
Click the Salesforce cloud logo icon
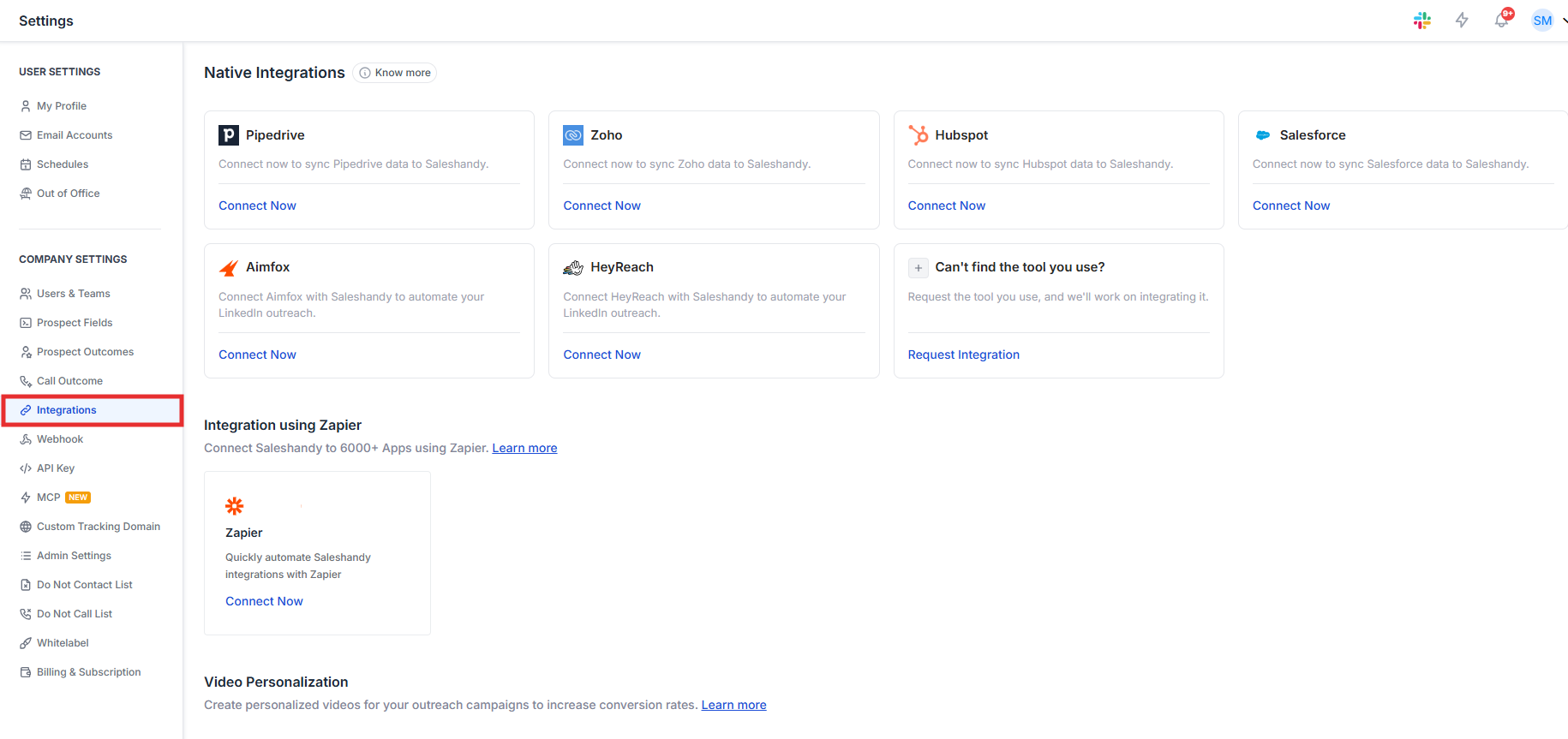point(1263,135)
